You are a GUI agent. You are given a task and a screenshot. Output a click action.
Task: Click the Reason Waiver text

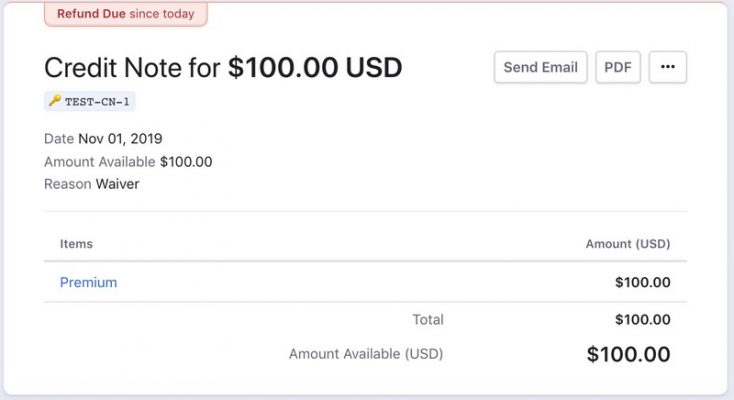pyautogui.click(x=91, y=184)
